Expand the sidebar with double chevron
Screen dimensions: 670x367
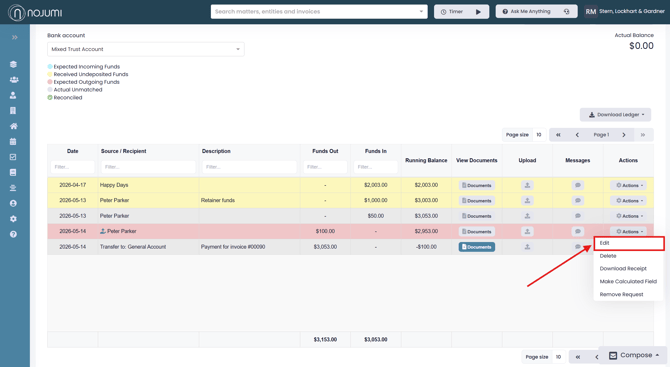15,38
